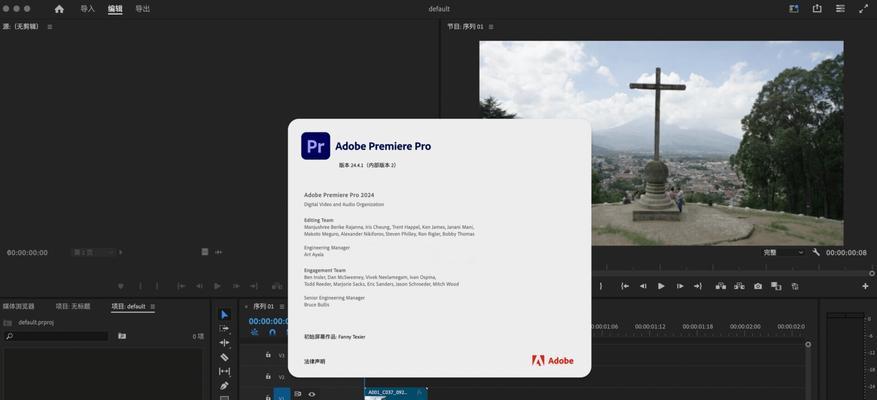Click the Program monitor duration 00:00:00:08

(846, 252)
